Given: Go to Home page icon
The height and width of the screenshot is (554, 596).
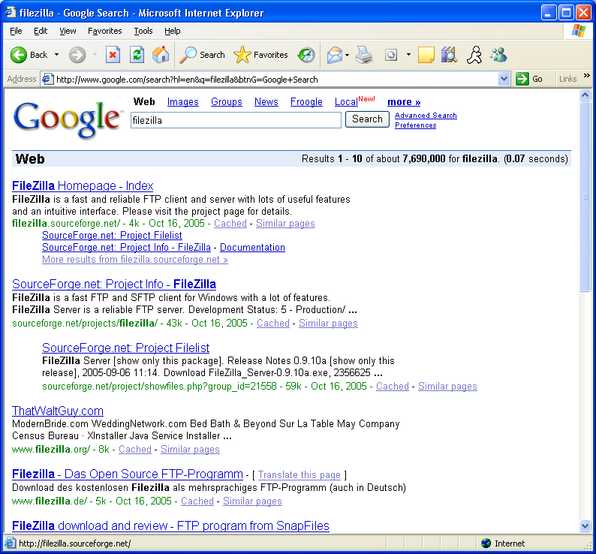Looking at the screenshot, I should 161,55.
